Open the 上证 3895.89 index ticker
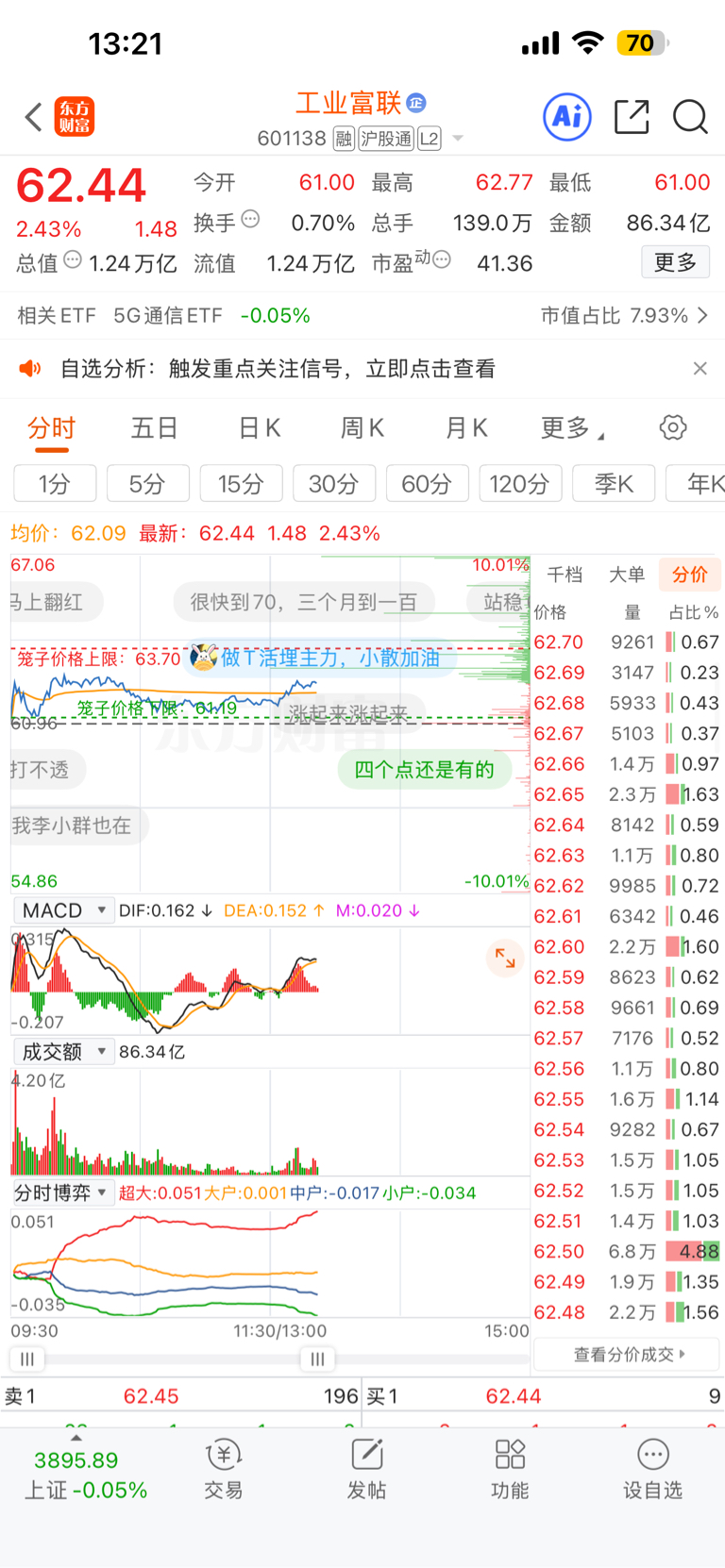This screenshot has height=1568, width=725. click(x=85, y=1475)
